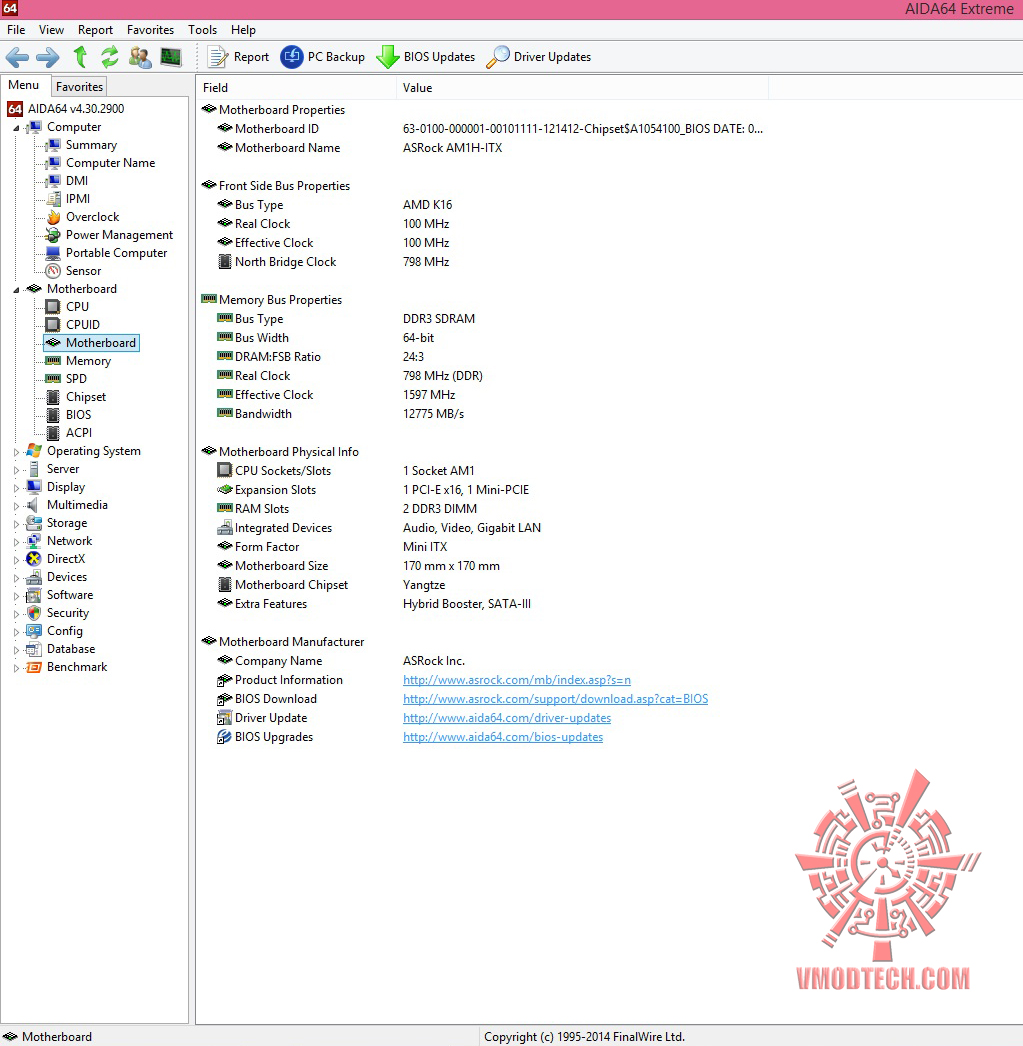
Task: Open the Report menu
Action: (x=95, y=30)
